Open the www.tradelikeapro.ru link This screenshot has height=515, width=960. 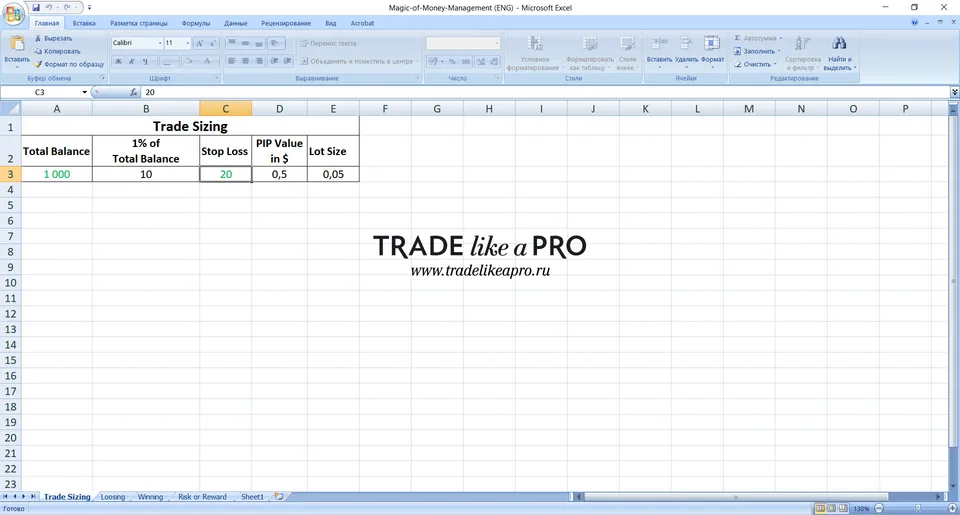(x=481, y=271)
